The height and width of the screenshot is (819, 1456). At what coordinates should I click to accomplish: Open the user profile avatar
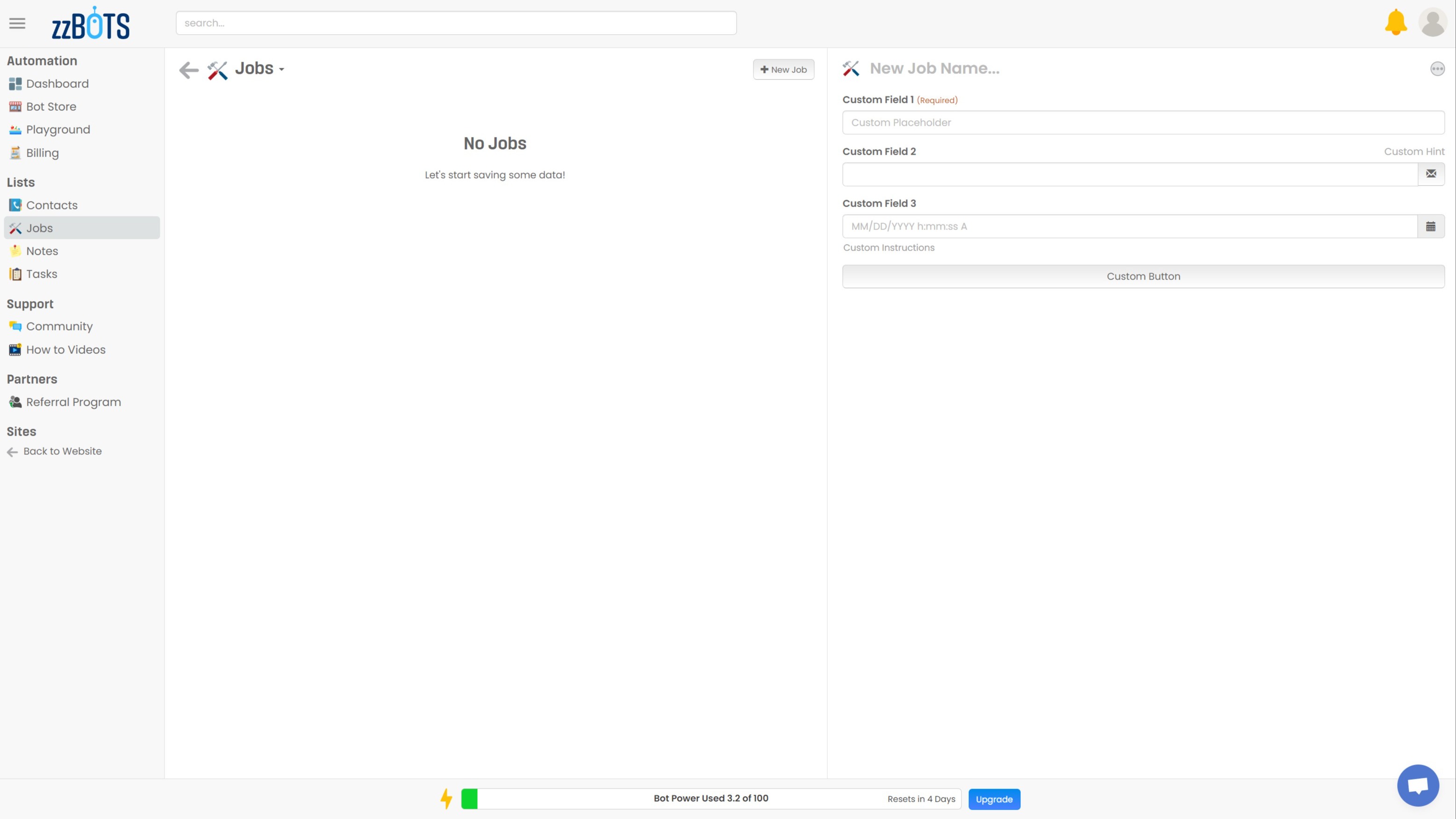[1432, 22]
